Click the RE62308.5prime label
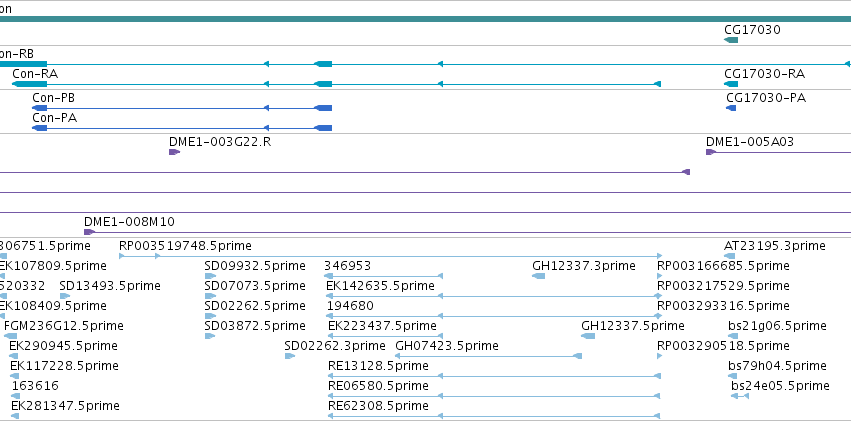This screenshot has width=851, height=421. pyautogui.click(x=378, y=406)
